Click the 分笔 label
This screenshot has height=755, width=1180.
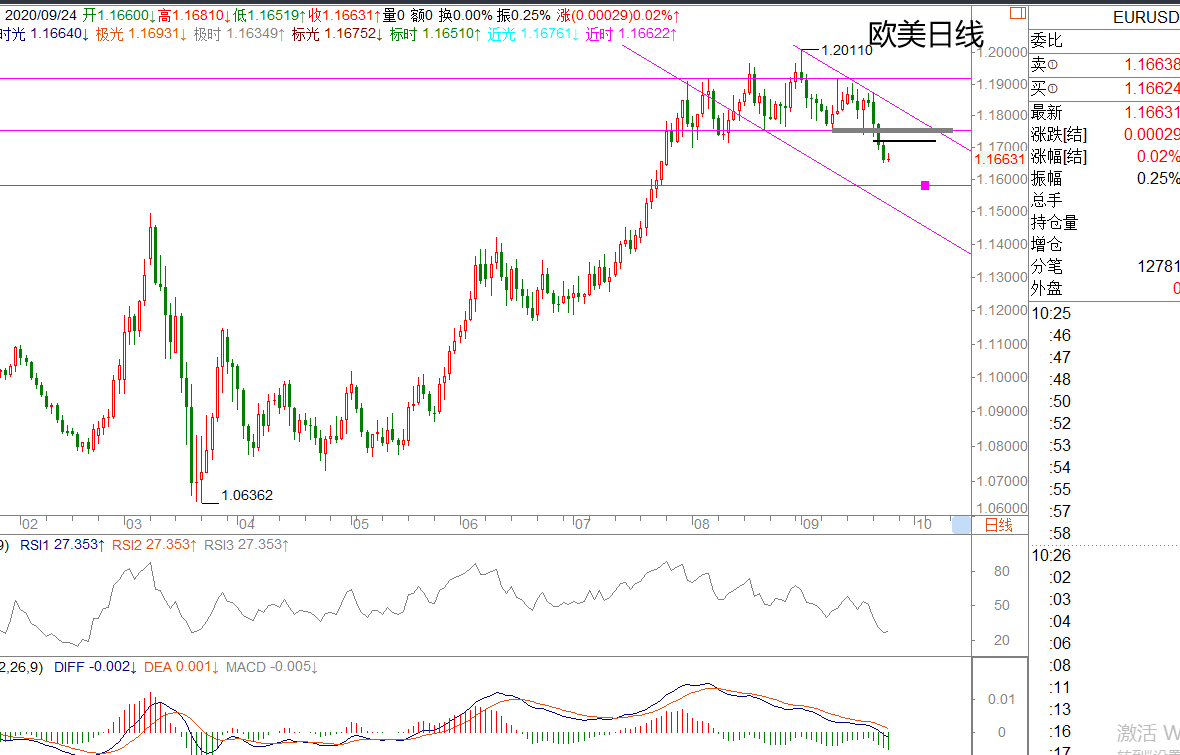(x=1046, y=266)
